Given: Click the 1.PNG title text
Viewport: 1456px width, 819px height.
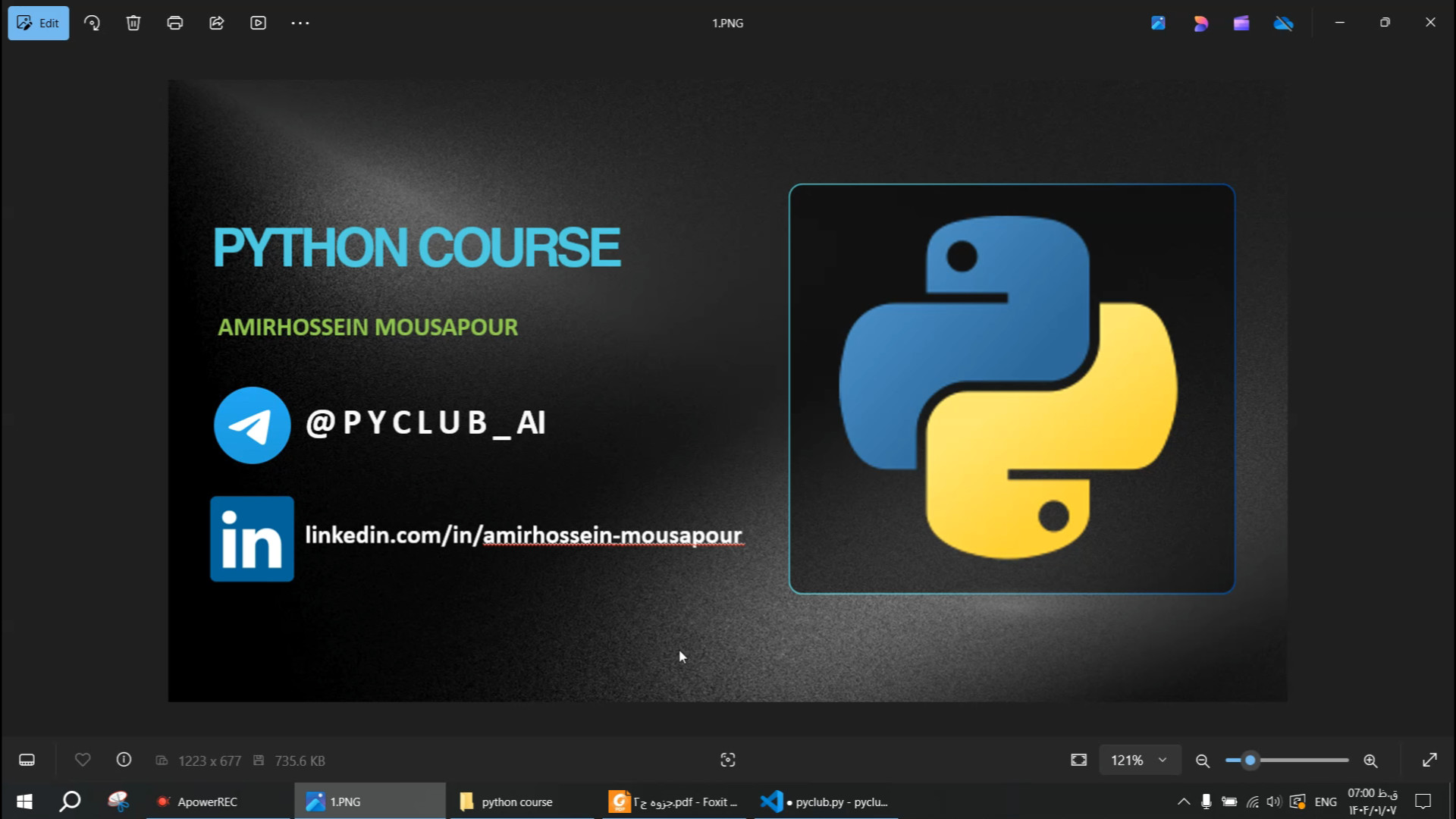Looking at the screenshot, I should coord(728,23).
